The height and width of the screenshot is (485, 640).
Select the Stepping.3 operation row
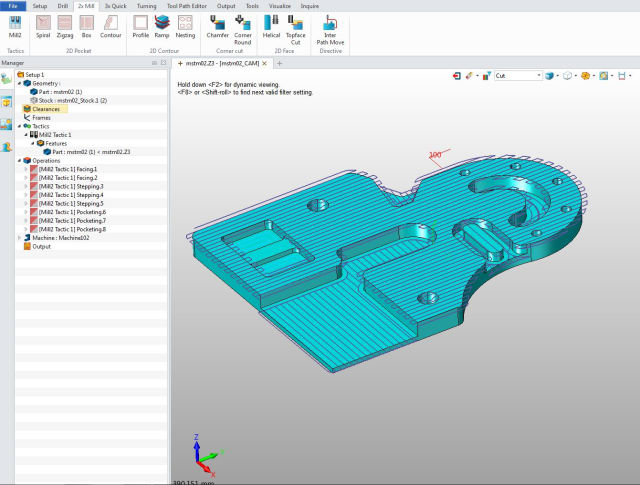click(x=67, y=186)
